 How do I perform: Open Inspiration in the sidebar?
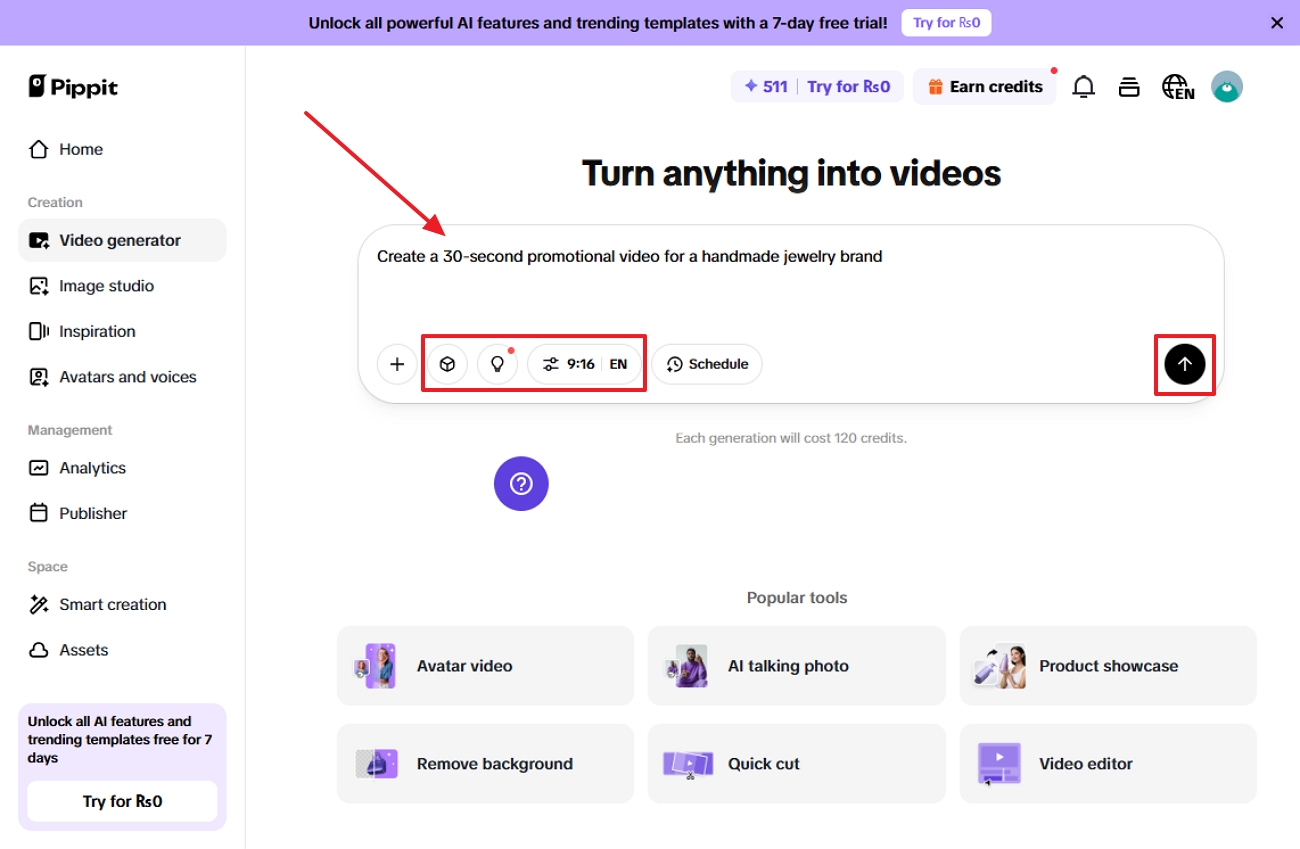point(122,332)
